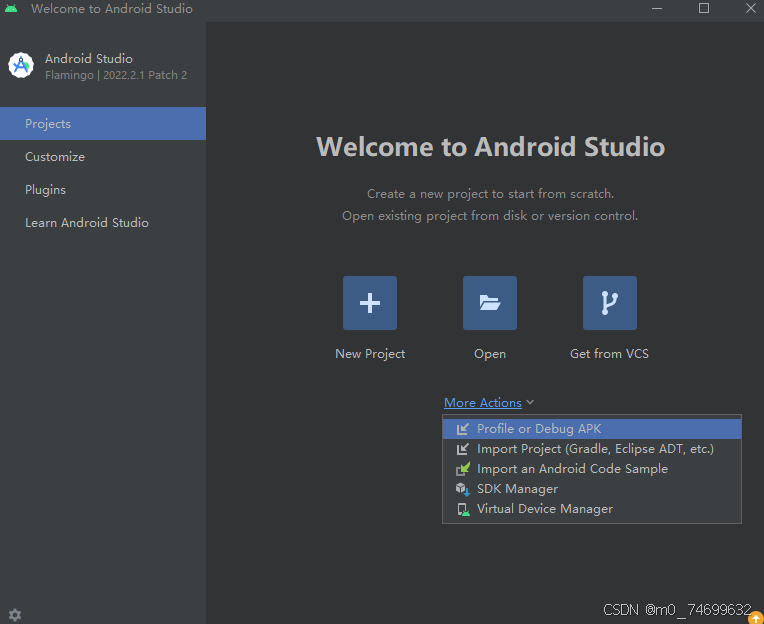The height and width of the screenshot is (624, 764).
Task: Open the More Actions link
Action: pyautogui.click(x=482, y=403)
